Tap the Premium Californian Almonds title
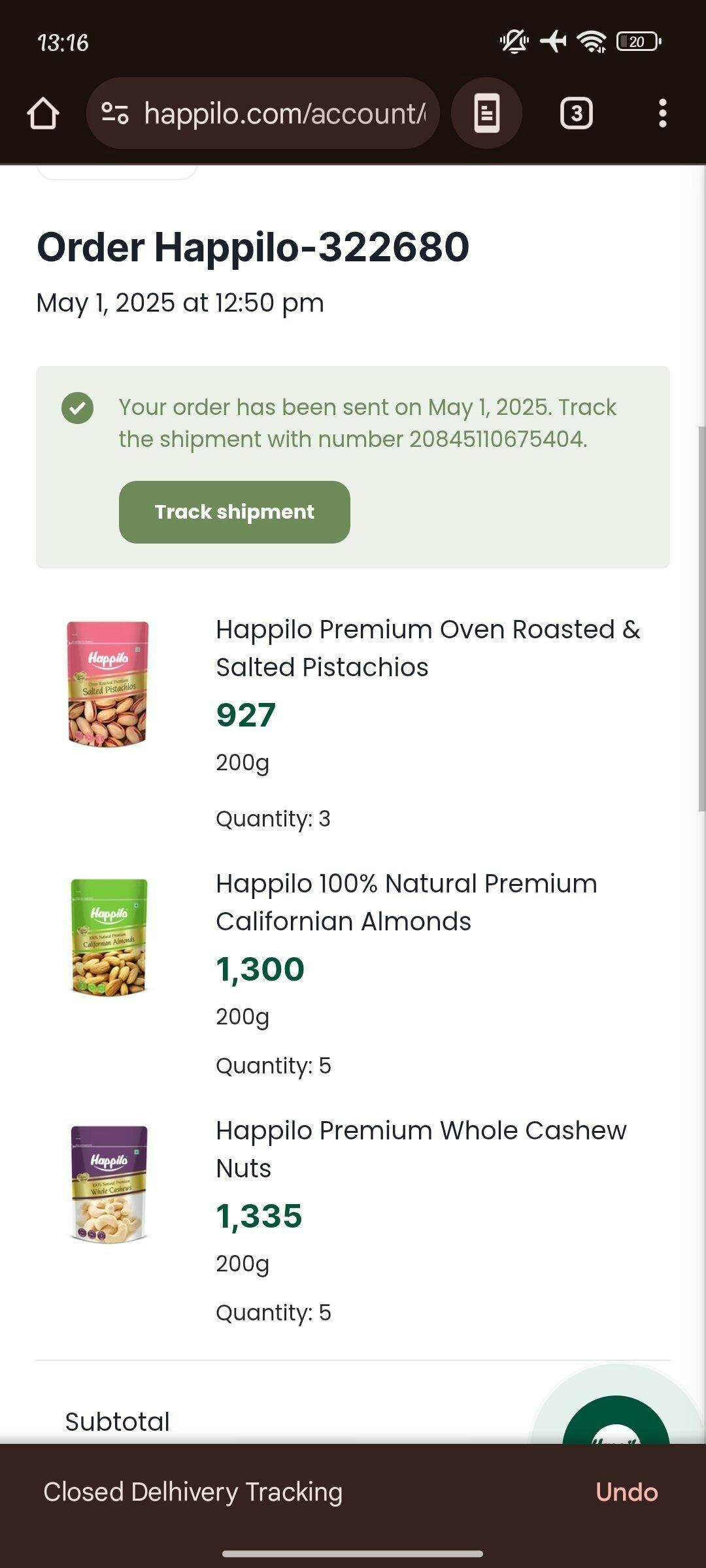Screen dimensions: 706x1568 [x=406, y=902]
